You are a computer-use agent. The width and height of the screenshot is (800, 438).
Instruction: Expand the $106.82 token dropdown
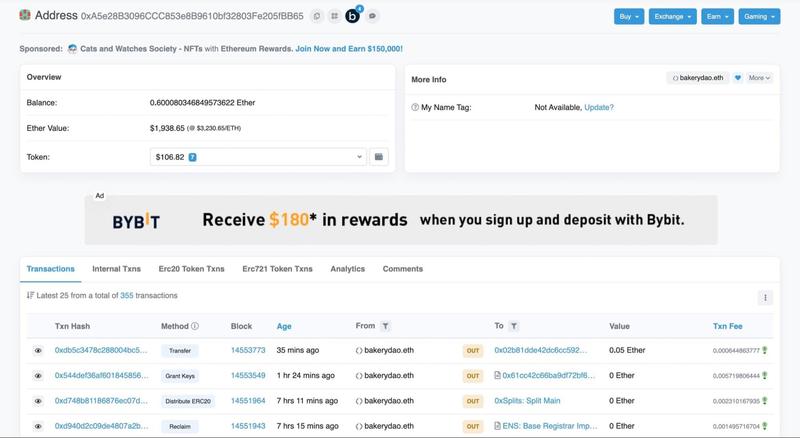(x=258, y=157)
